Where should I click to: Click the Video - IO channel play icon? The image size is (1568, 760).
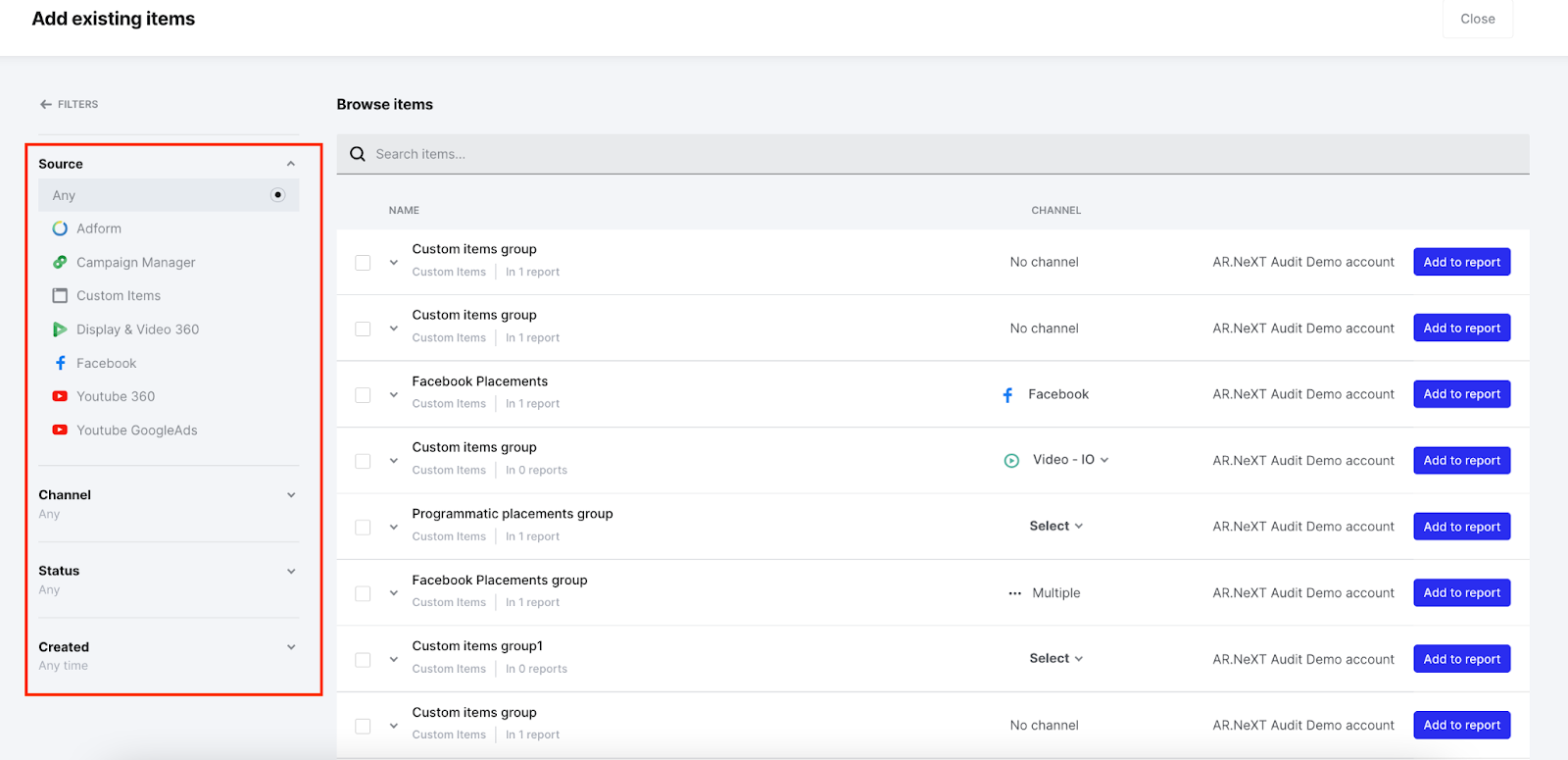1011,460
